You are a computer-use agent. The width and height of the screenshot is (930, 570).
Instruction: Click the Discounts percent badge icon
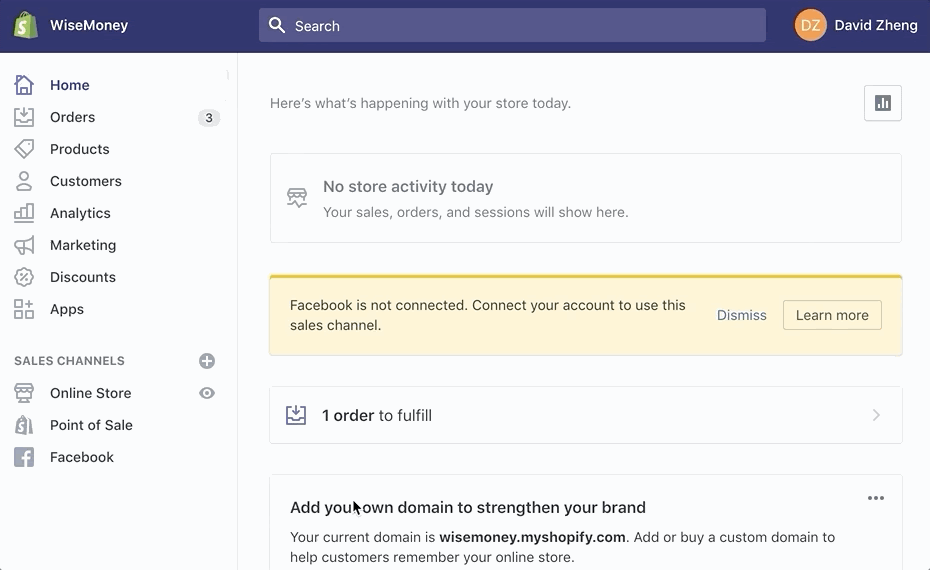[24, 277]
